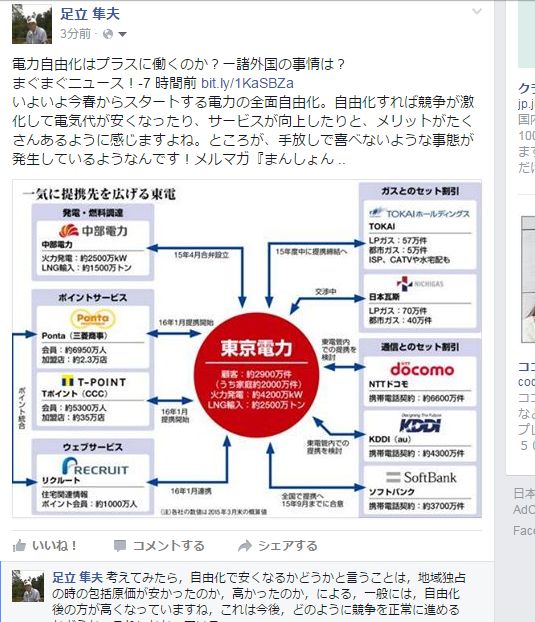The width and height of the screenshot is (535, 622).
Task: Click commenter avatar in comment section
Action: click(28, 586)
